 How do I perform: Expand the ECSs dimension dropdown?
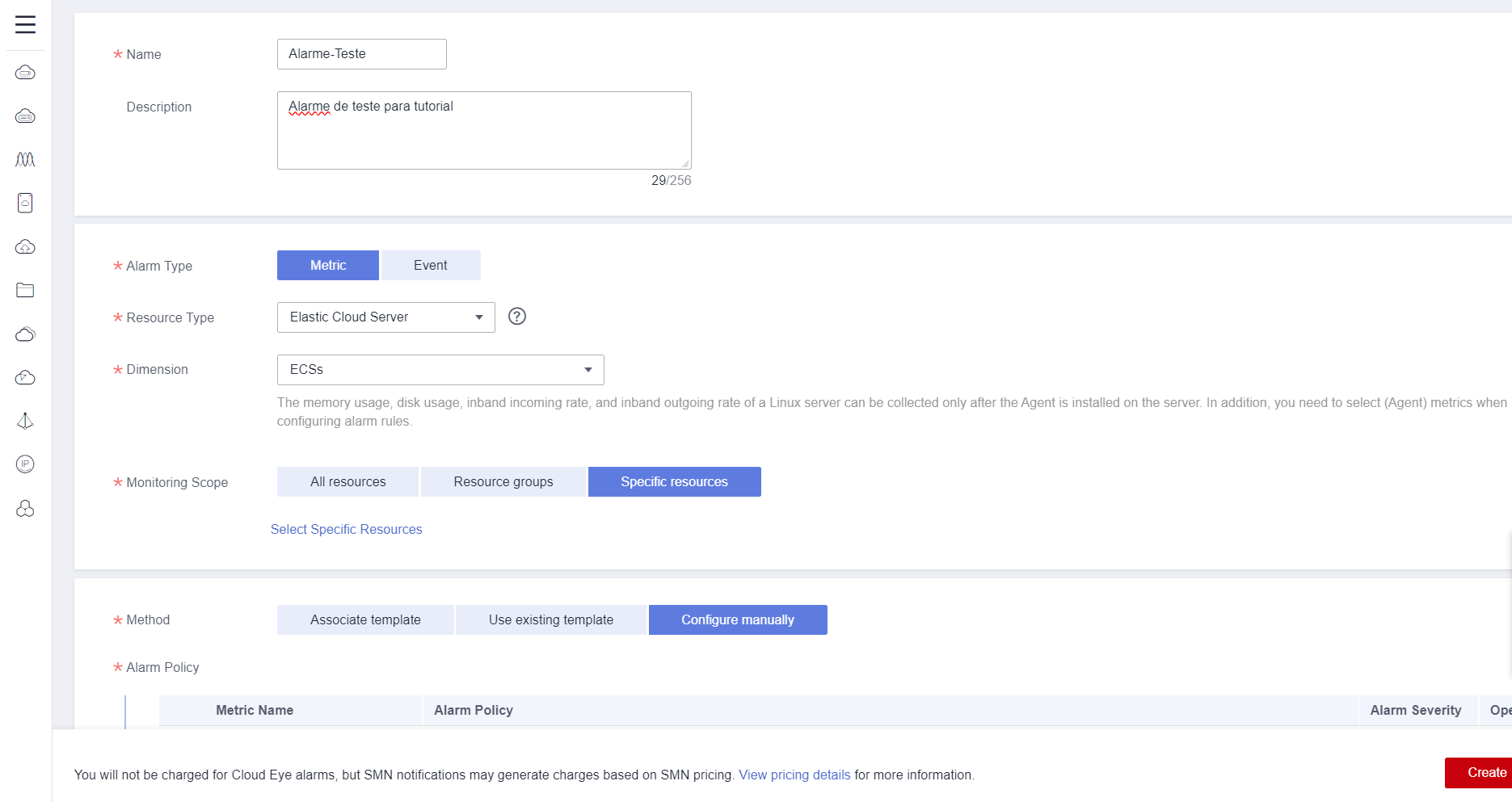(x=440, y=370)
